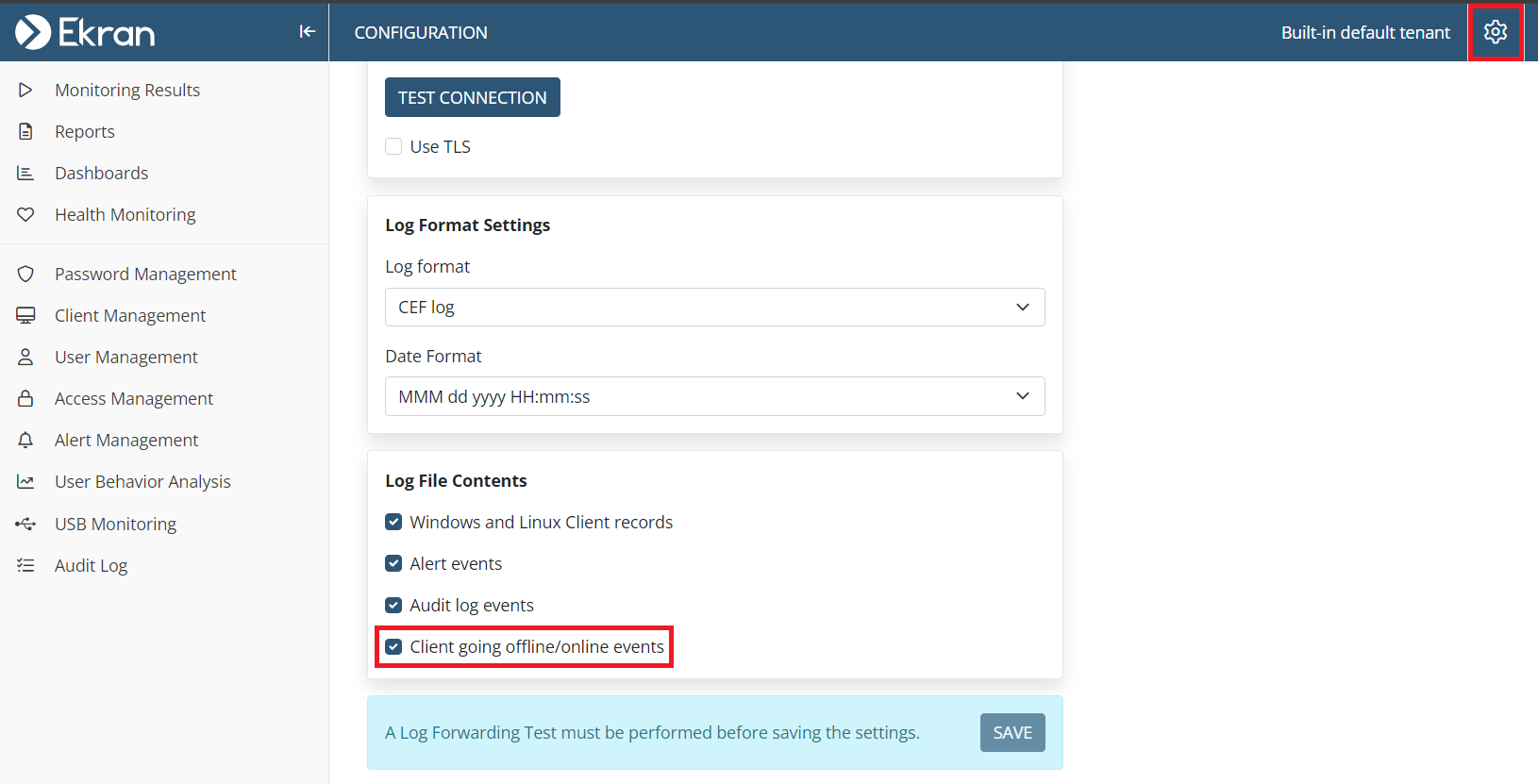Click the Password Management shield icon
The width and height of the screenshot is (1538, 784).
click(x=25, y=275)
